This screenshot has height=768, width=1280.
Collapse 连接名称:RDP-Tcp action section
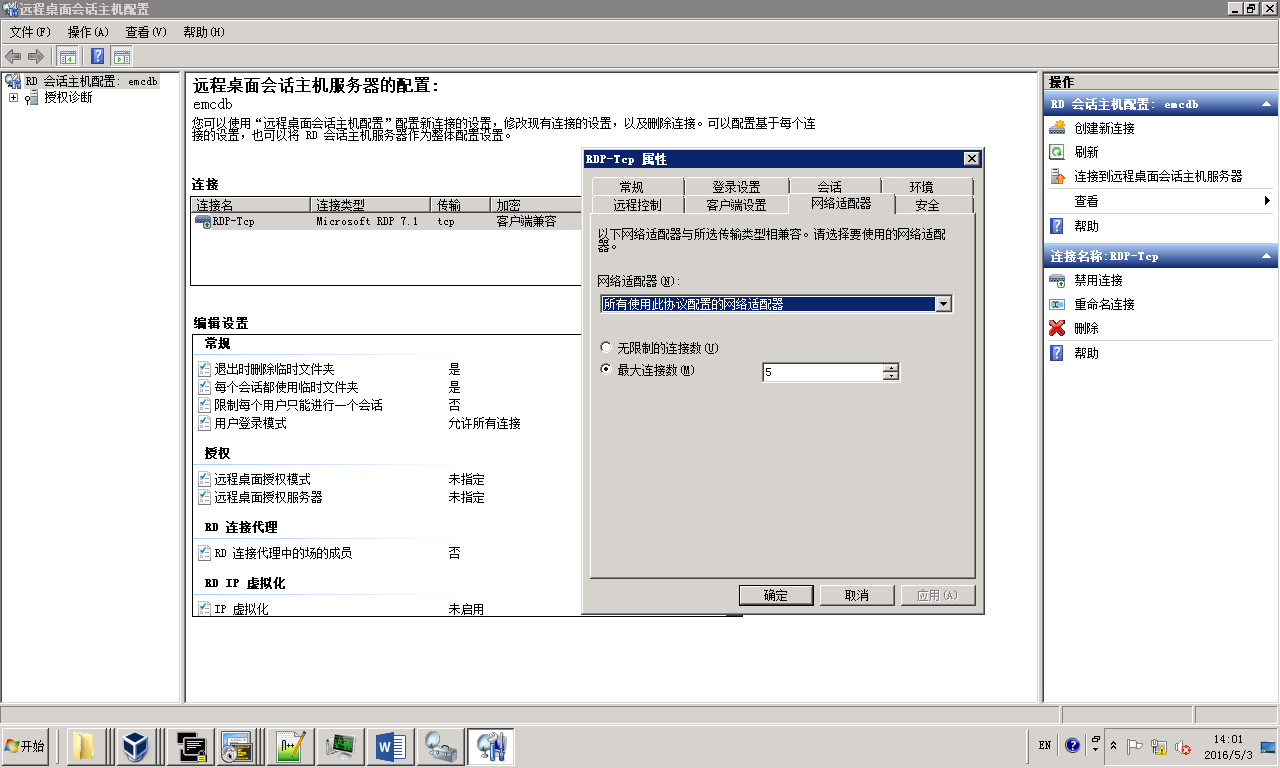(x=1268, y=256)
